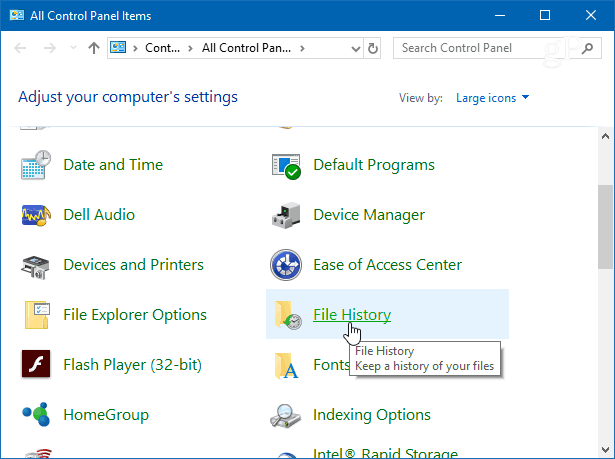Open the Devices and Printers link

pos(133,265)
